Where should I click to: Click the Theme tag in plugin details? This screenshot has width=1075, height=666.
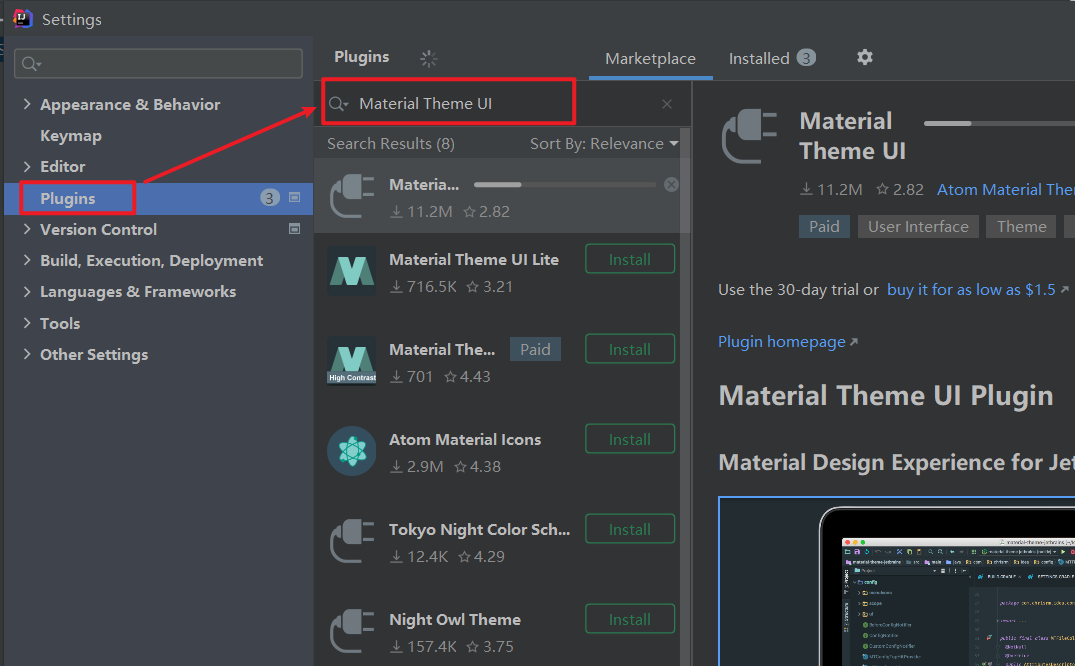click(1022, 226)
